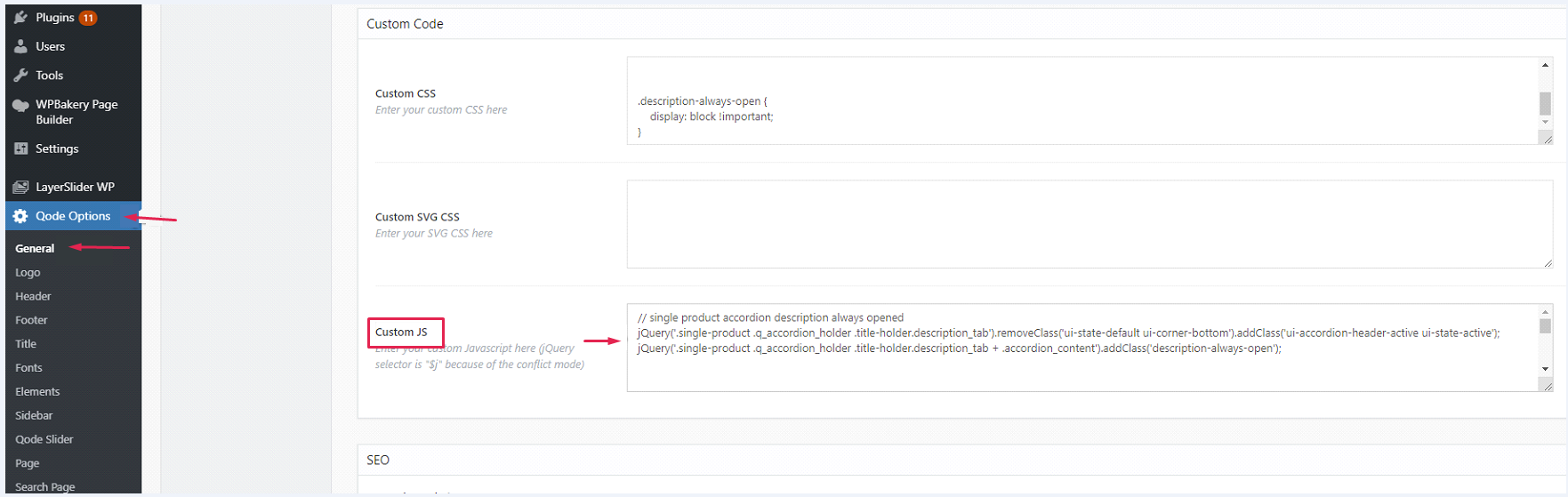Click down arrow of Custom JS scrollbar

point(1546,368)
